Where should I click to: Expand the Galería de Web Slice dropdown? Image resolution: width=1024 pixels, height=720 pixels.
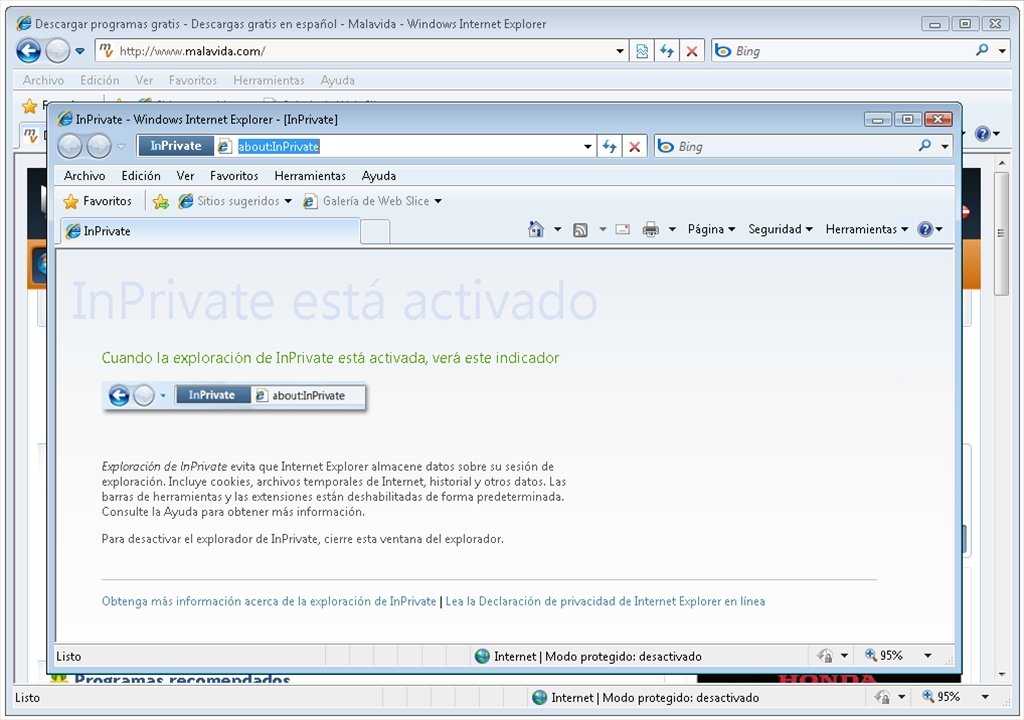pyautogui.click(x=438, y=201)
